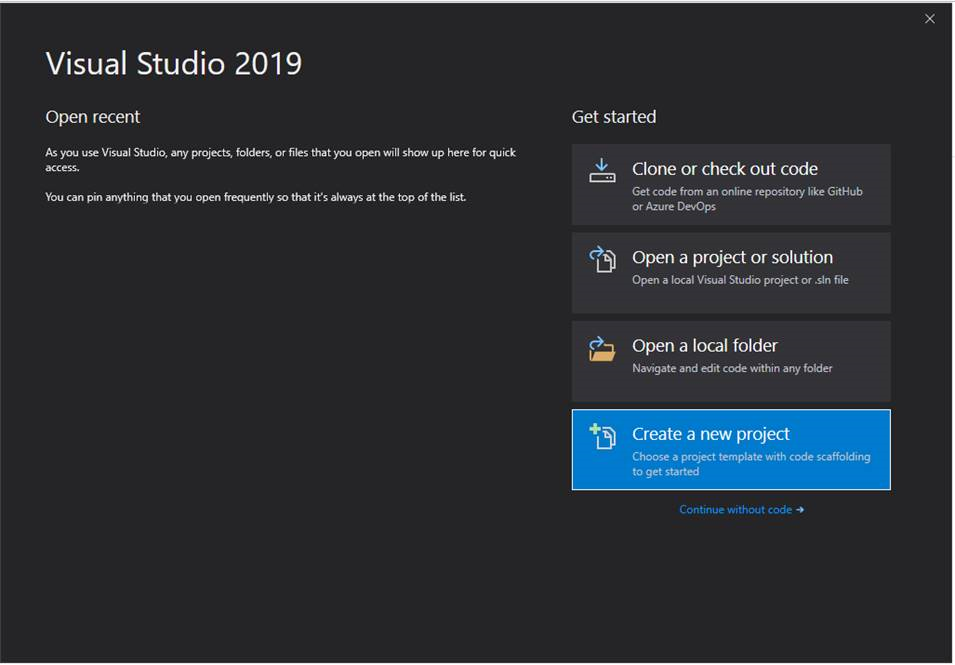Click text 'Choose a project template with code scaffolding'
This screenshot has height=665, width=955.
pyautogui.click(x=751, y=457)
